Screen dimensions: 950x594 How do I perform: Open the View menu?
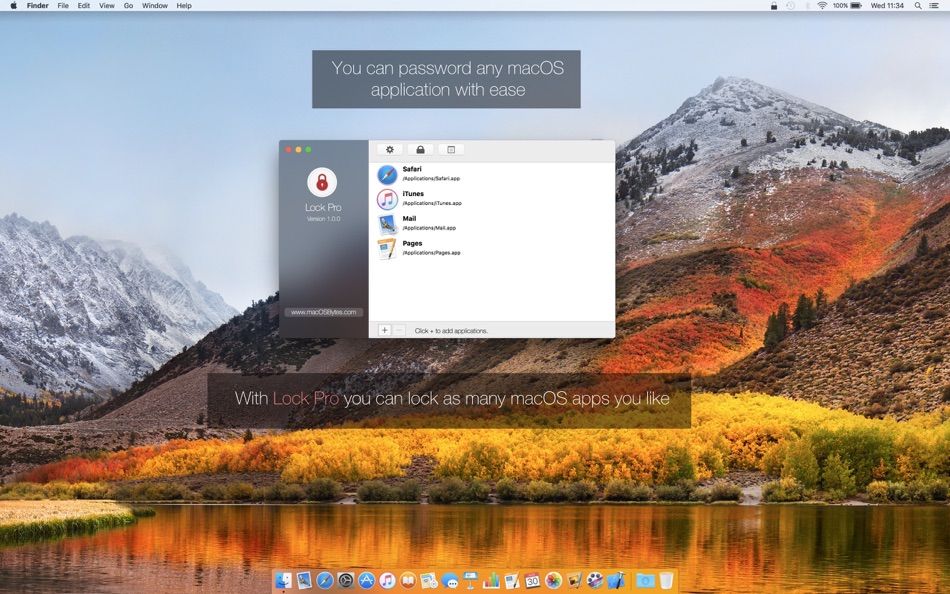click(x=107, y=5)
